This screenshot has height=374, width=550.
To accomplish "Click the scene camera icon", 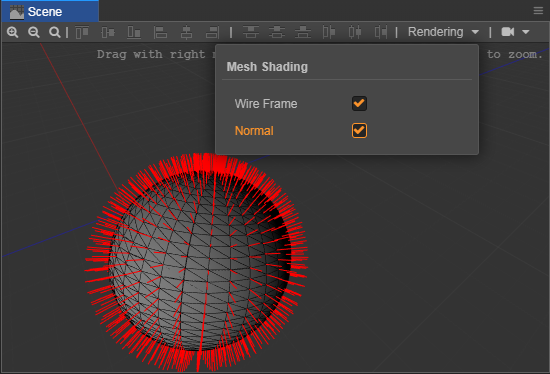I will pyautogui.click(x=508, y=32).
